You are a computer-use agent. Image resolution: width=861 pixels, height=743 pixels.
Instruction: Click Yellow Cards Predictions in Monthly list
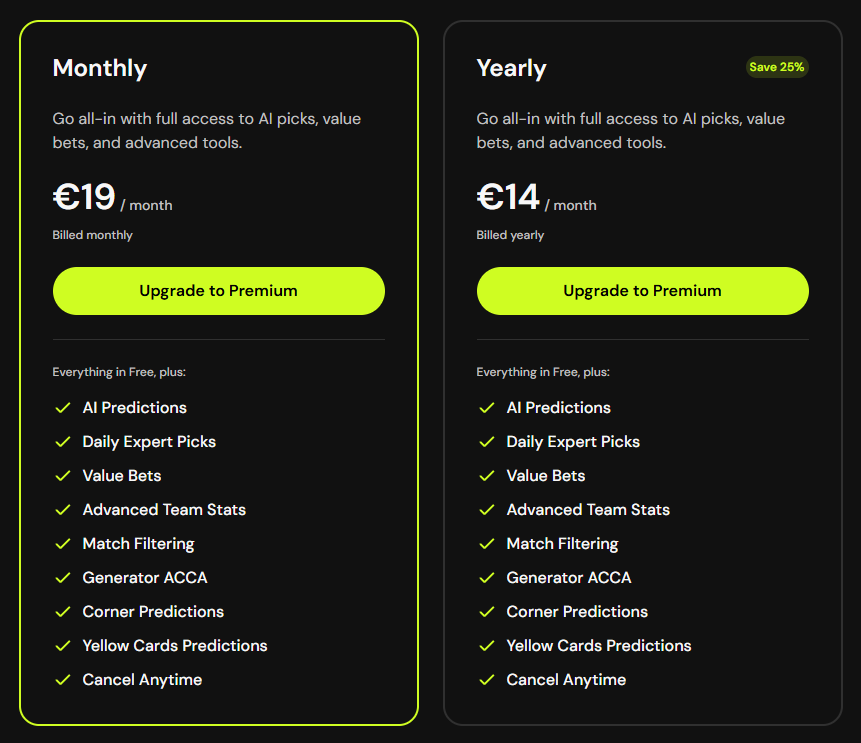175,646
